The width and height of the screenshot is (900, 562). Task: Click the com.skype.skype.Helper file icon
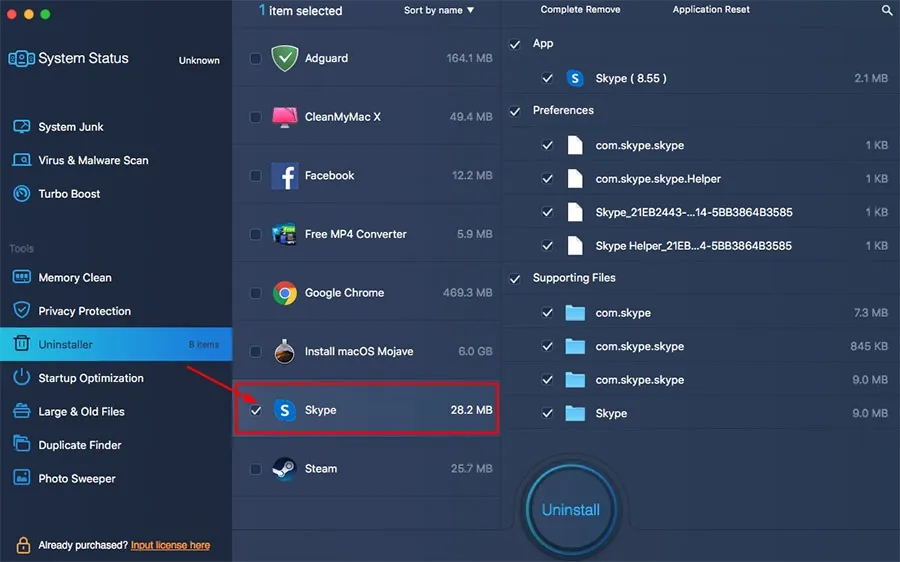click(575, 179)
